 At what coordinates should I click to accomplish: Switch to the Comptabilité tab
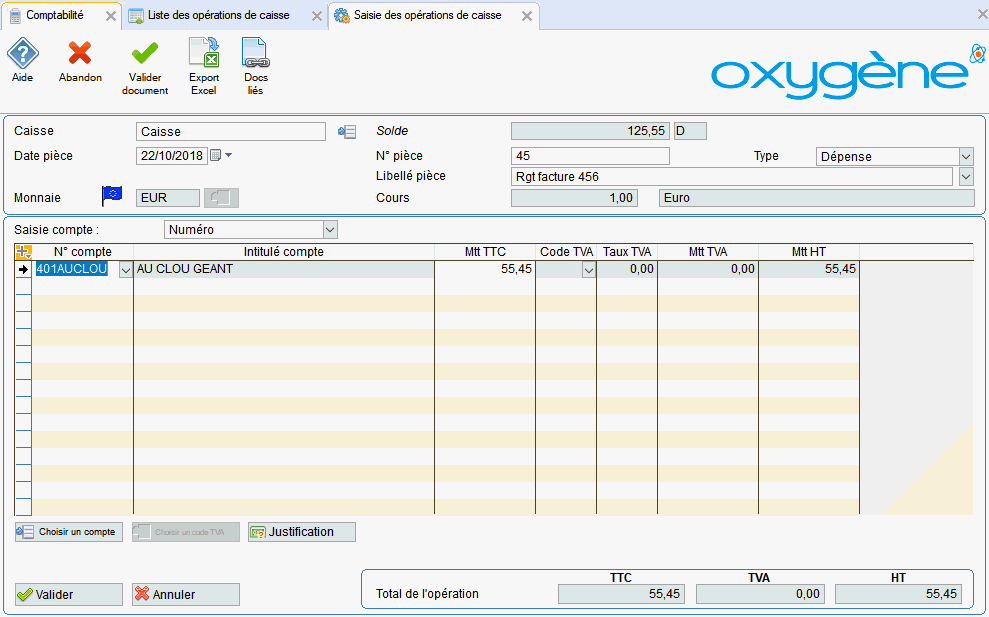[x=55, y=15]
